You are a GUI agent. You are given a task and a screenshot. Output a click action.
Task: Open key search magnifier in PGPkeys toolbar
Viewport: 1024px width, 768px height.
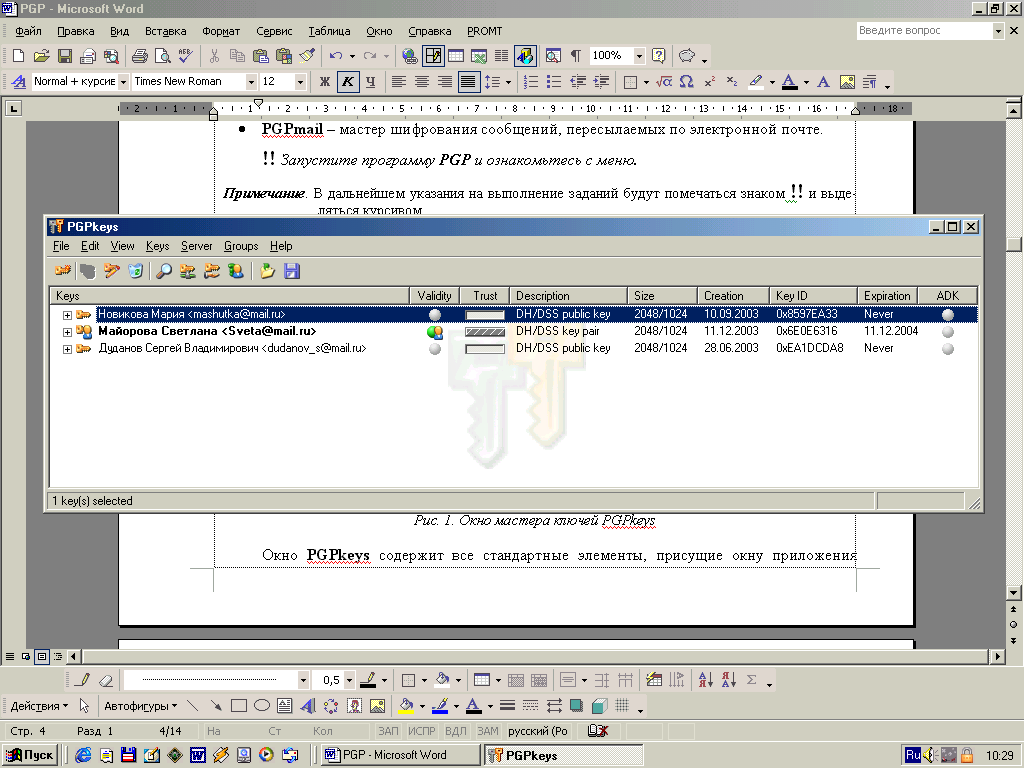point(164,270)
